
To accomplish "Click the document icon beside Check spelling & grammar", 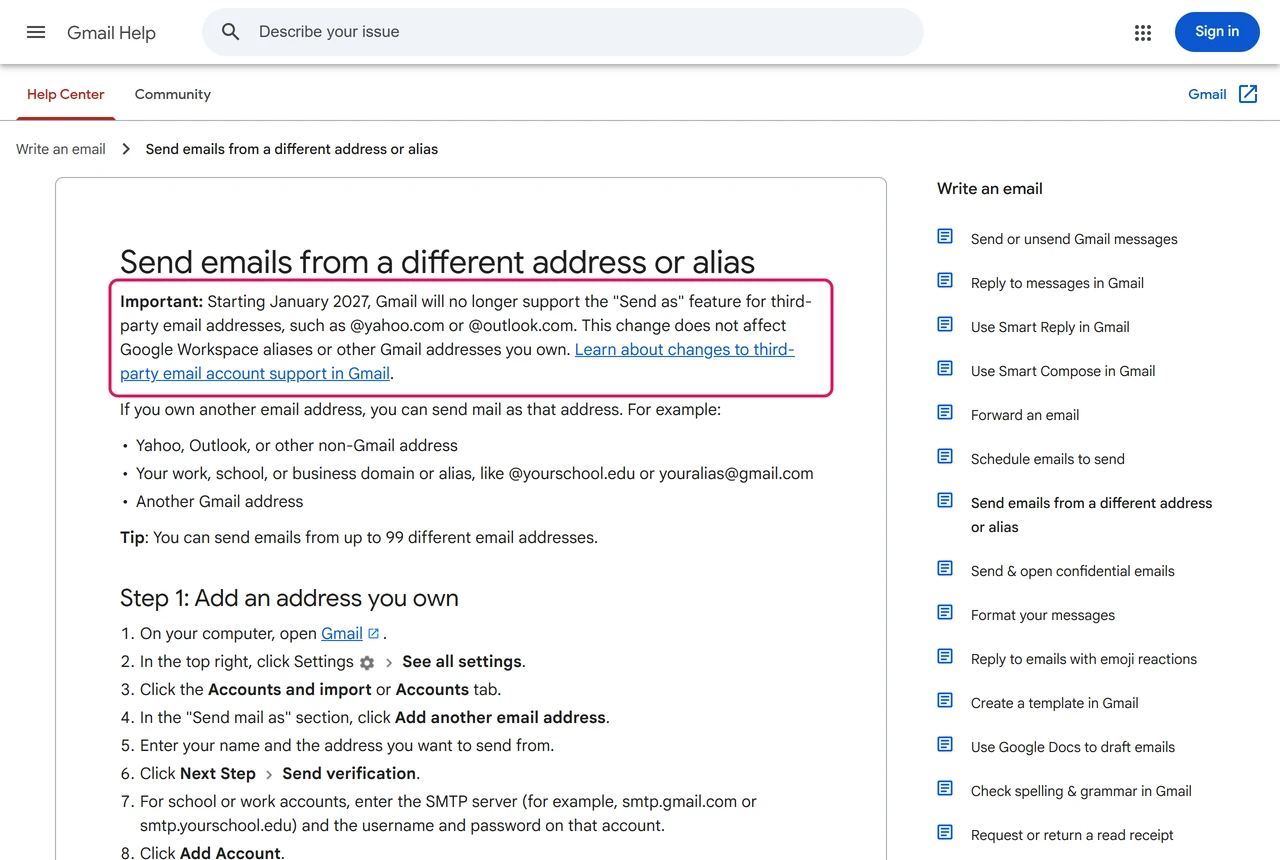I will tap(945, 788).
